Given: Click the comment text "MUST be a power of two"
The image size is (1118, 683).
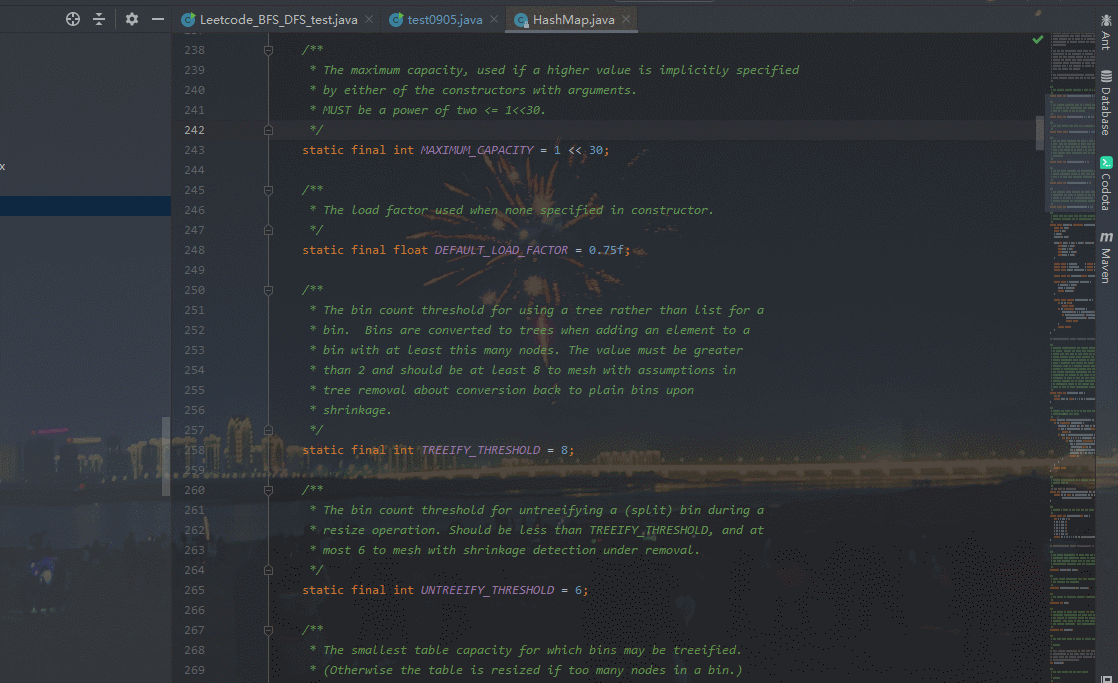Looking at the screenshot, I should coord(400,111).
